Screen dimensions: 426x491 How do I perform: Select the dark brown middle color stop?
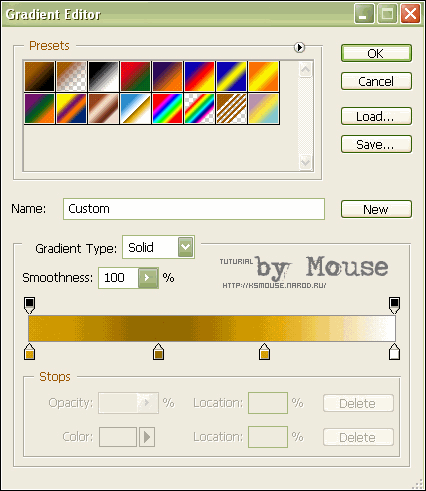(x=158, y=352)
